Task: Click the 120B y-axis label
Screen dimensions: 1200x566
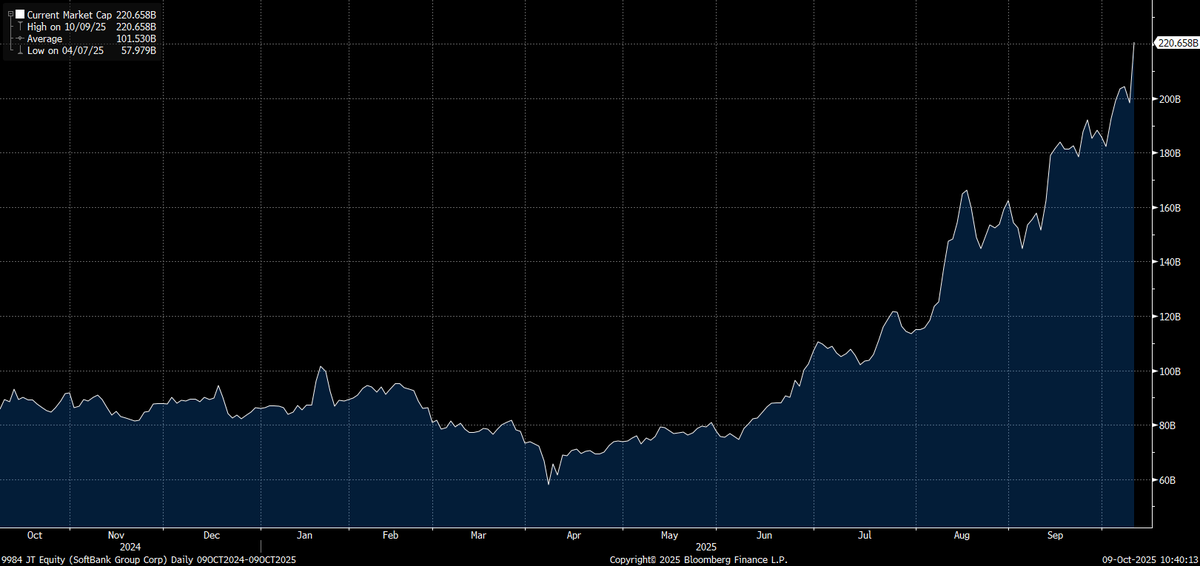Action: point(1171,317)
